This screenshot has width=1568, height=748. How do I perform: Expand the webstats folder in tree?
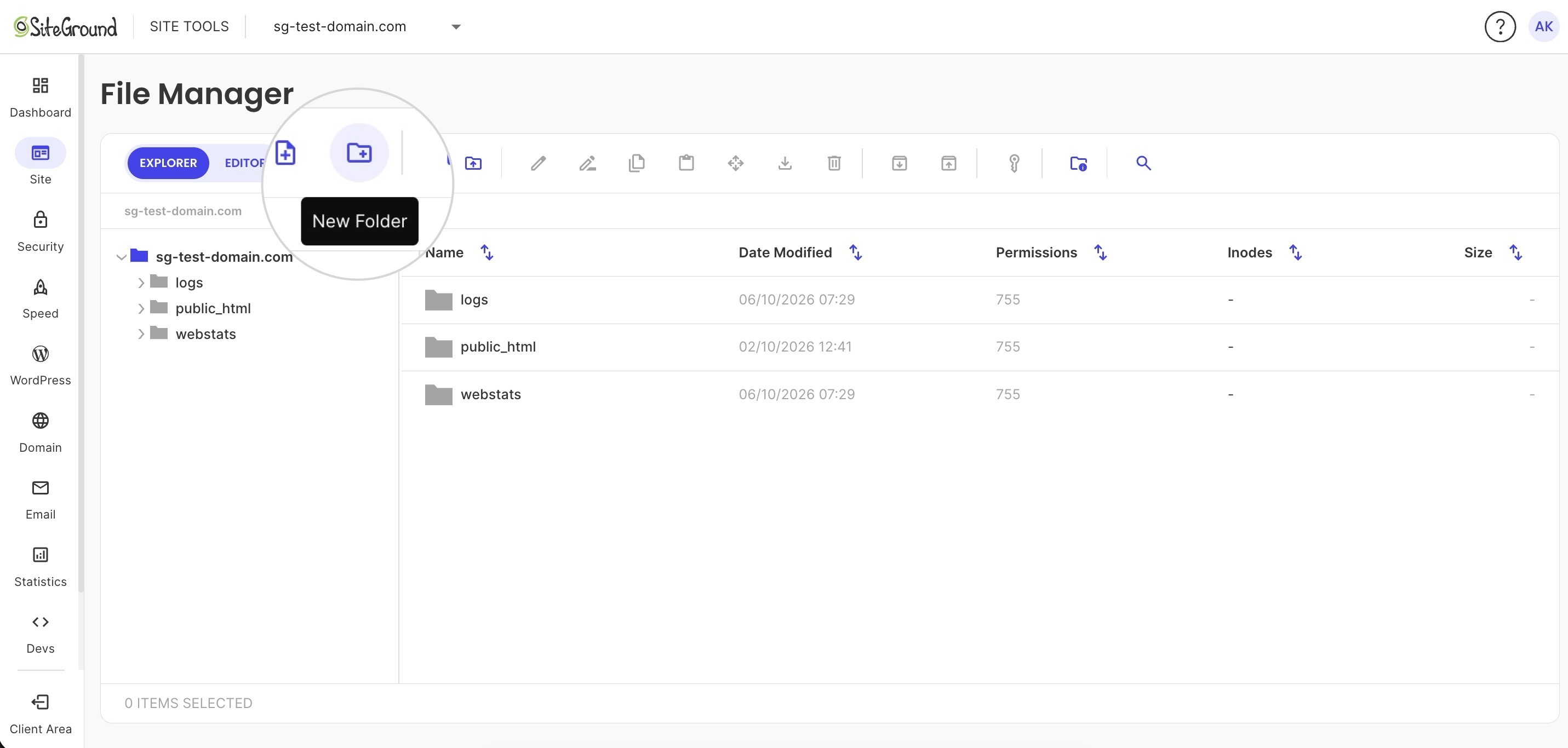(x=141, y=334)
